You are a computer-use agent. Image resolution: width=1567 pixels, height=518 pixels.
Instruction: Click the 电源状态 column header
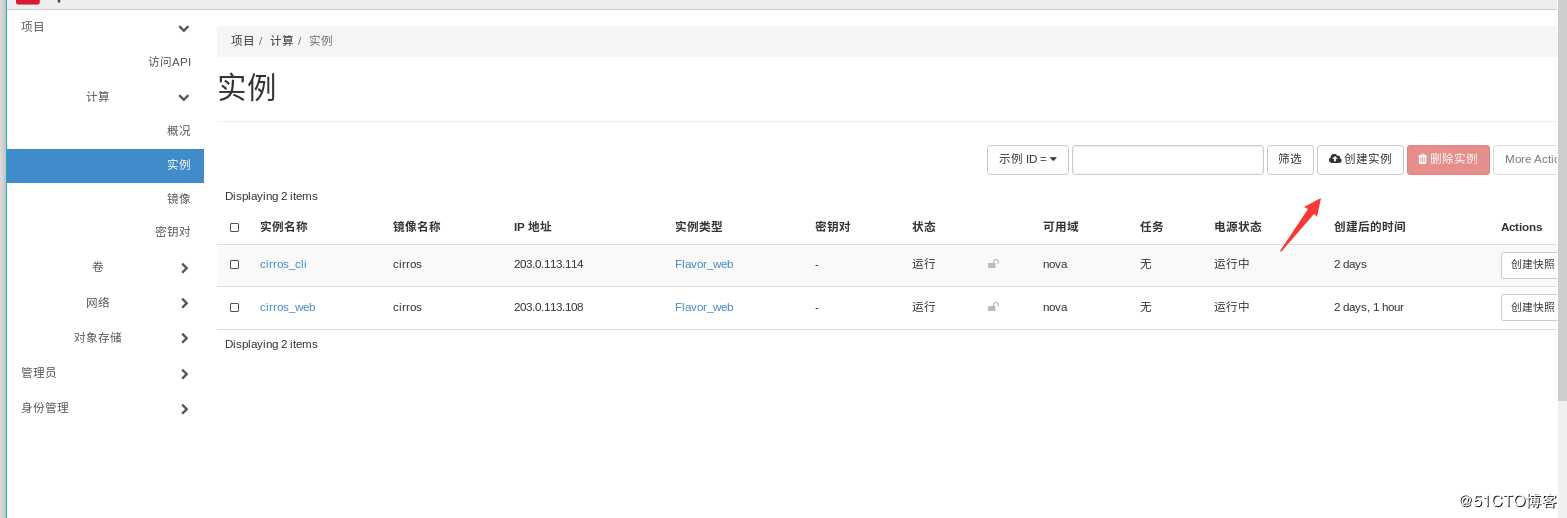(x=1238, y=227)
